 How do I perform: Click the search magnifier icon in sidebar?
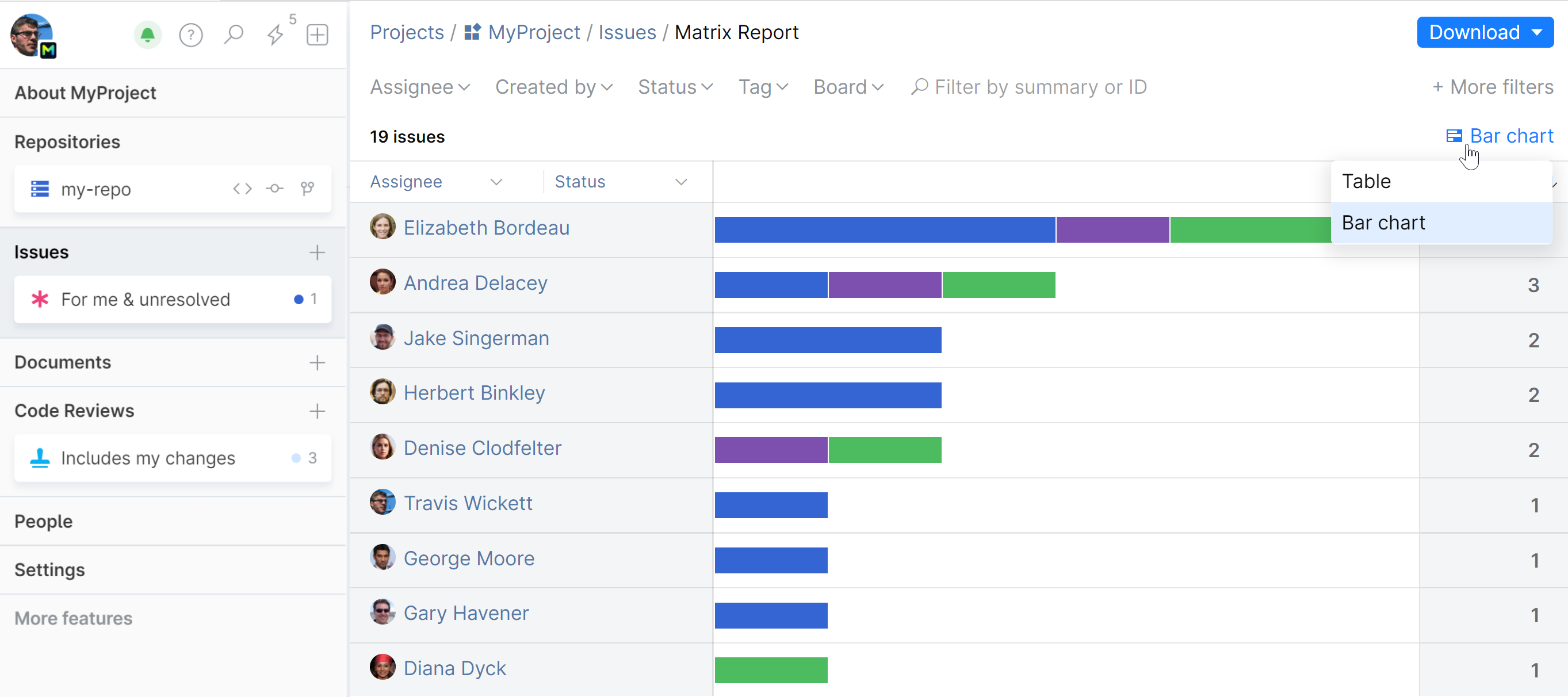click(x=233, y=35)
